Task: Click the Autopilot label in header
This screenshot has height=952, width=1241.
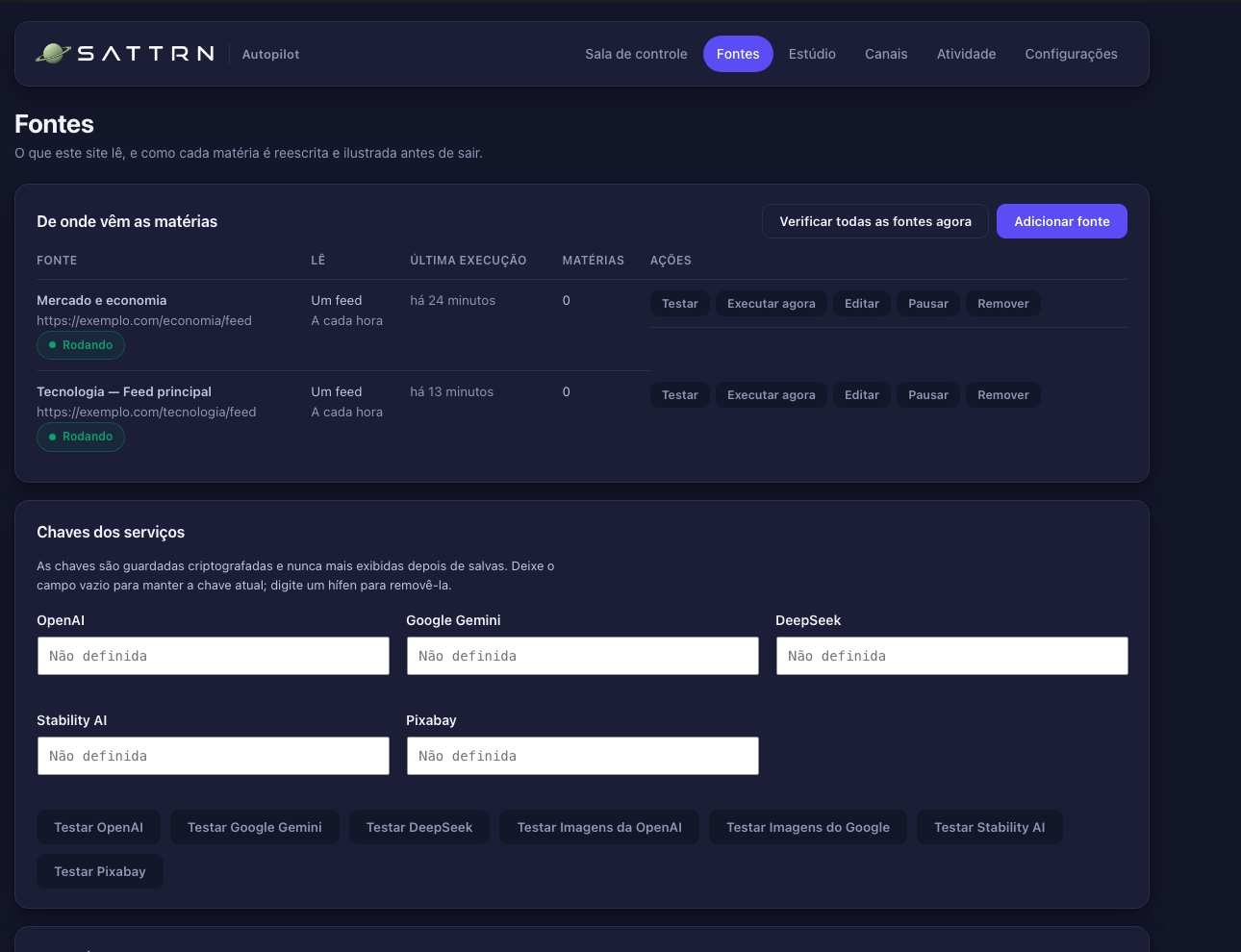Action: tap(270, 54)
